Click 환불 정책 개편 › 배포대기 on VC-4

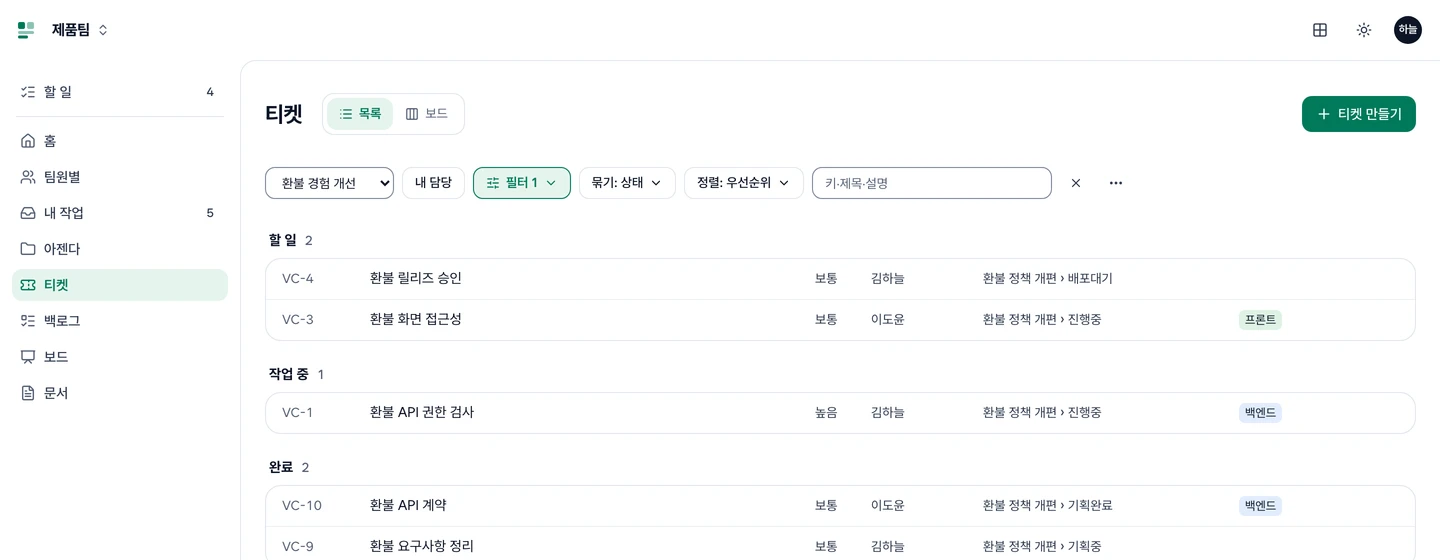(1048, 279)
